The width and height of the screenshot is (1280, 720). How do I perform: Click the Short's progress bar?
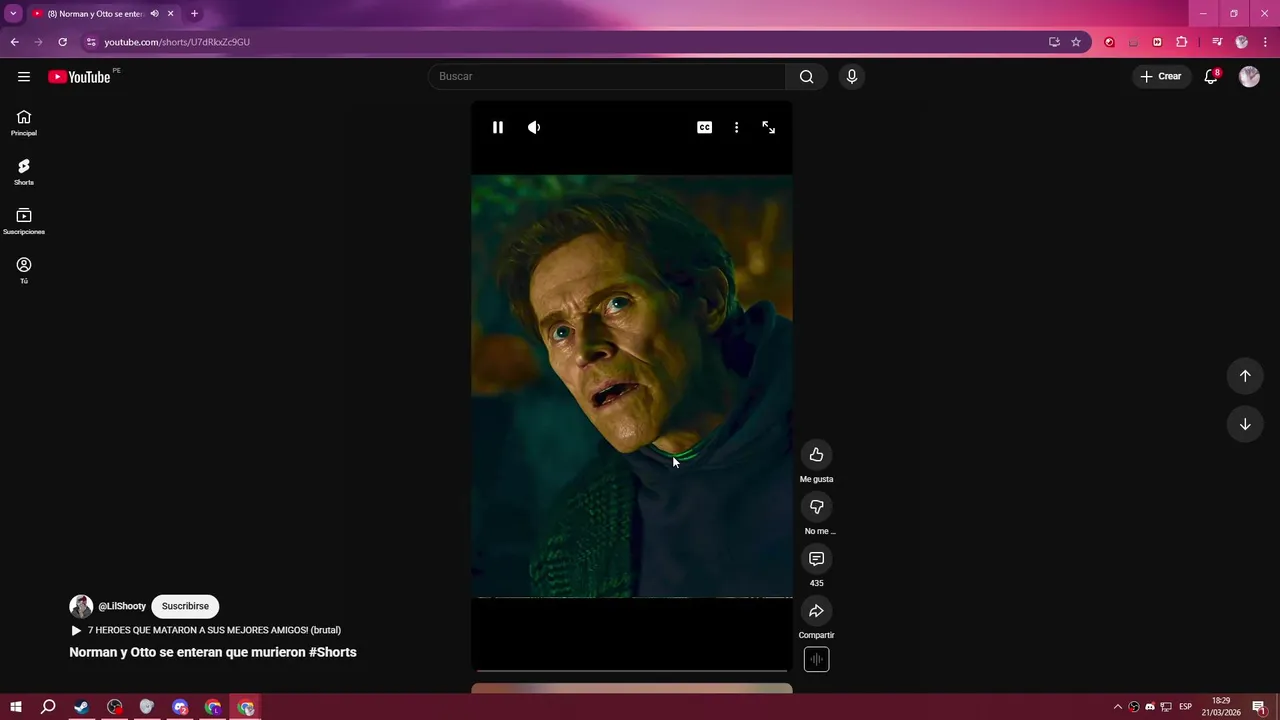[x=632, y=670]
